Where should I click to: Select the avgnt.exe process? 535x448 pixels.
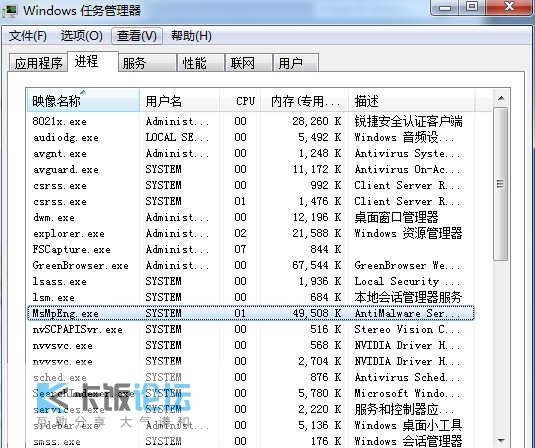point(250,153)
